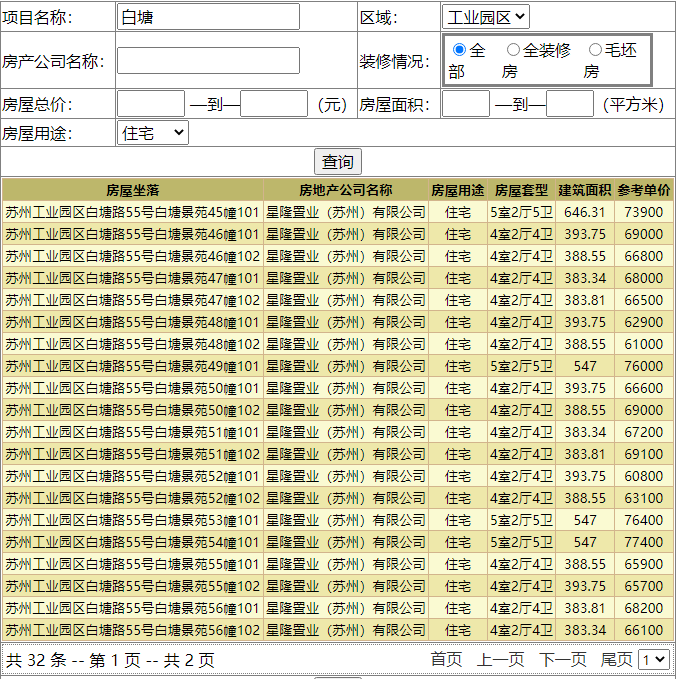The image size is (682, 679).
Task: Select the address 白塘景苑54幢101
Action: [x=132, y=542]
